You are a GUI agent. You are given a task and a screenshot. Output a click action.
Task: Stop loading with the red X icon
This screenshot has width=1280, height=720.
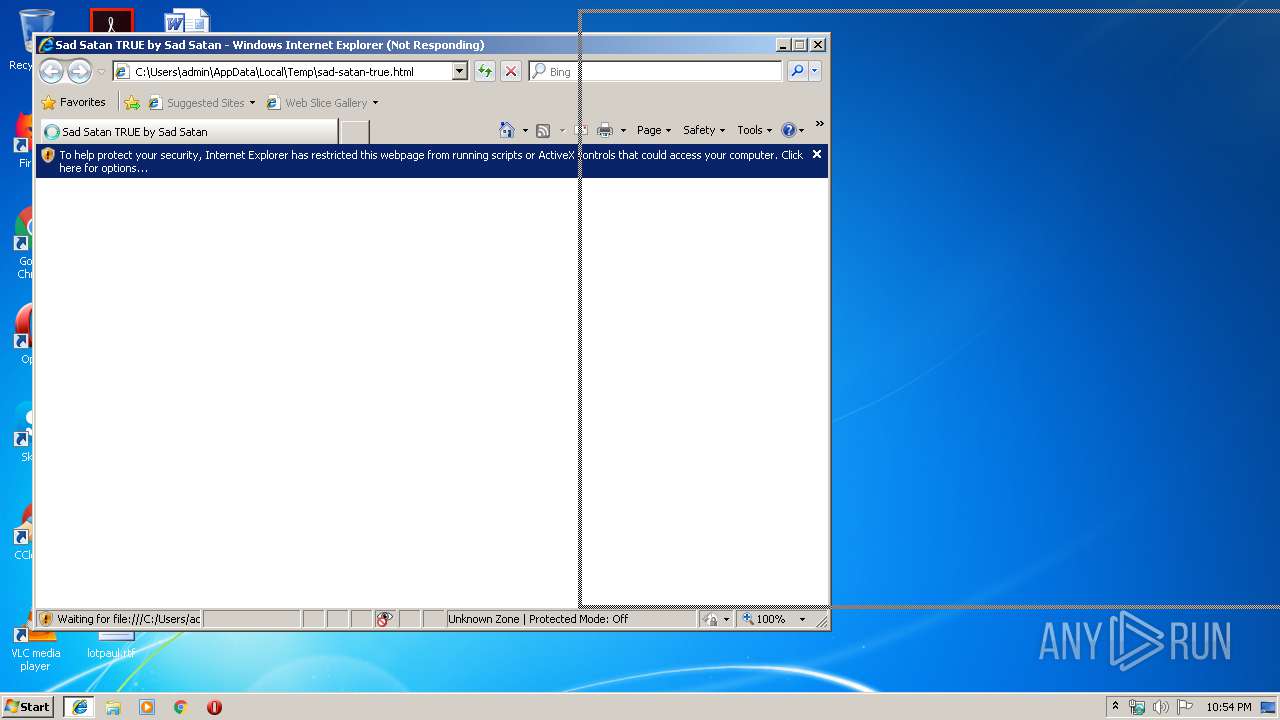[511, 71]
